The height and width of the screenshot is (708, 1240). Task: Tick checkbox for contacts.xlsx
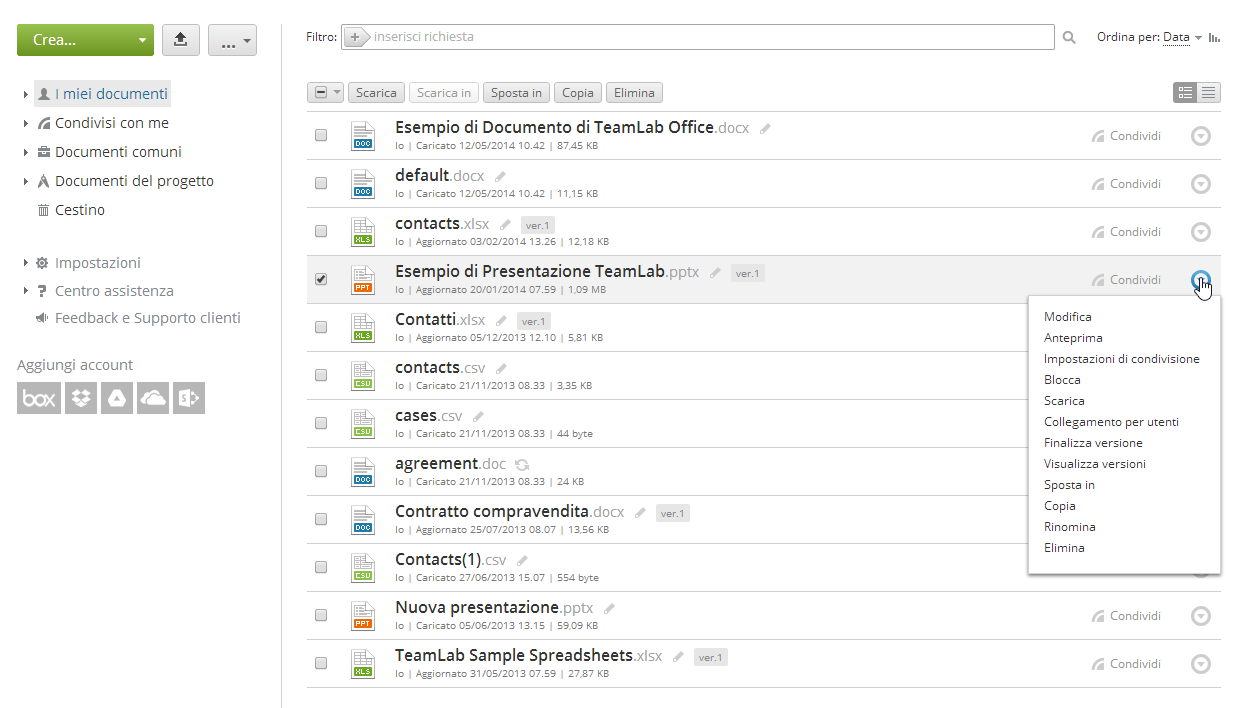321,231
